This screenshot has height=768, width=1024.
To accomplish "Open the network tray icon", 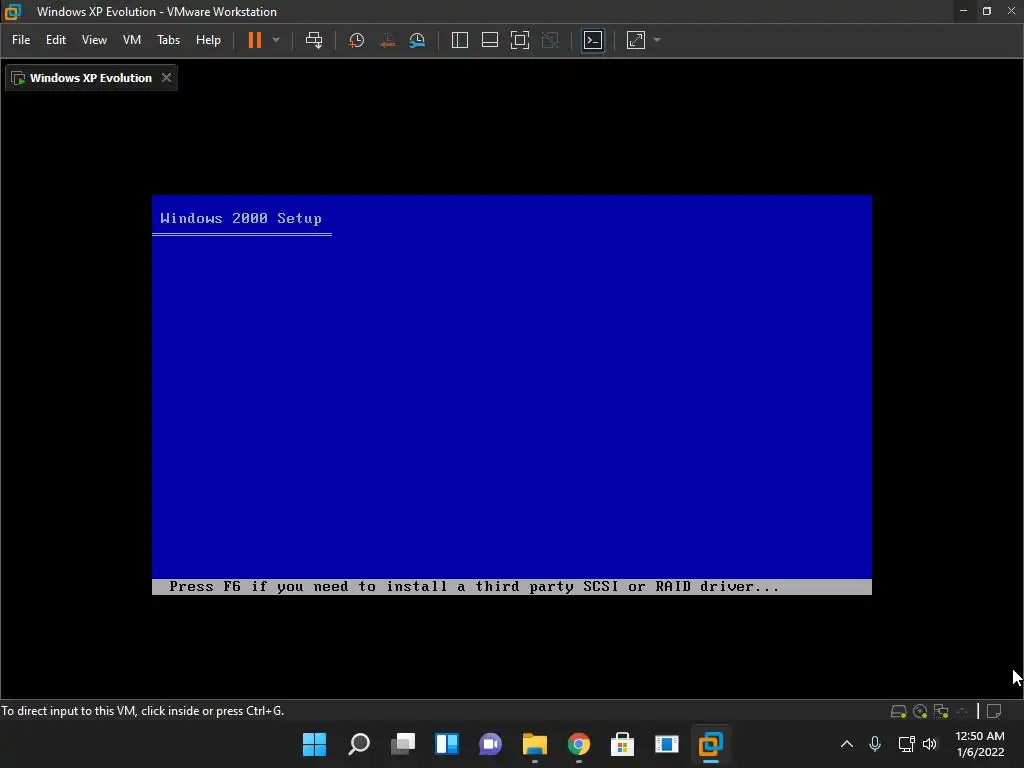I will coord(906,744).
